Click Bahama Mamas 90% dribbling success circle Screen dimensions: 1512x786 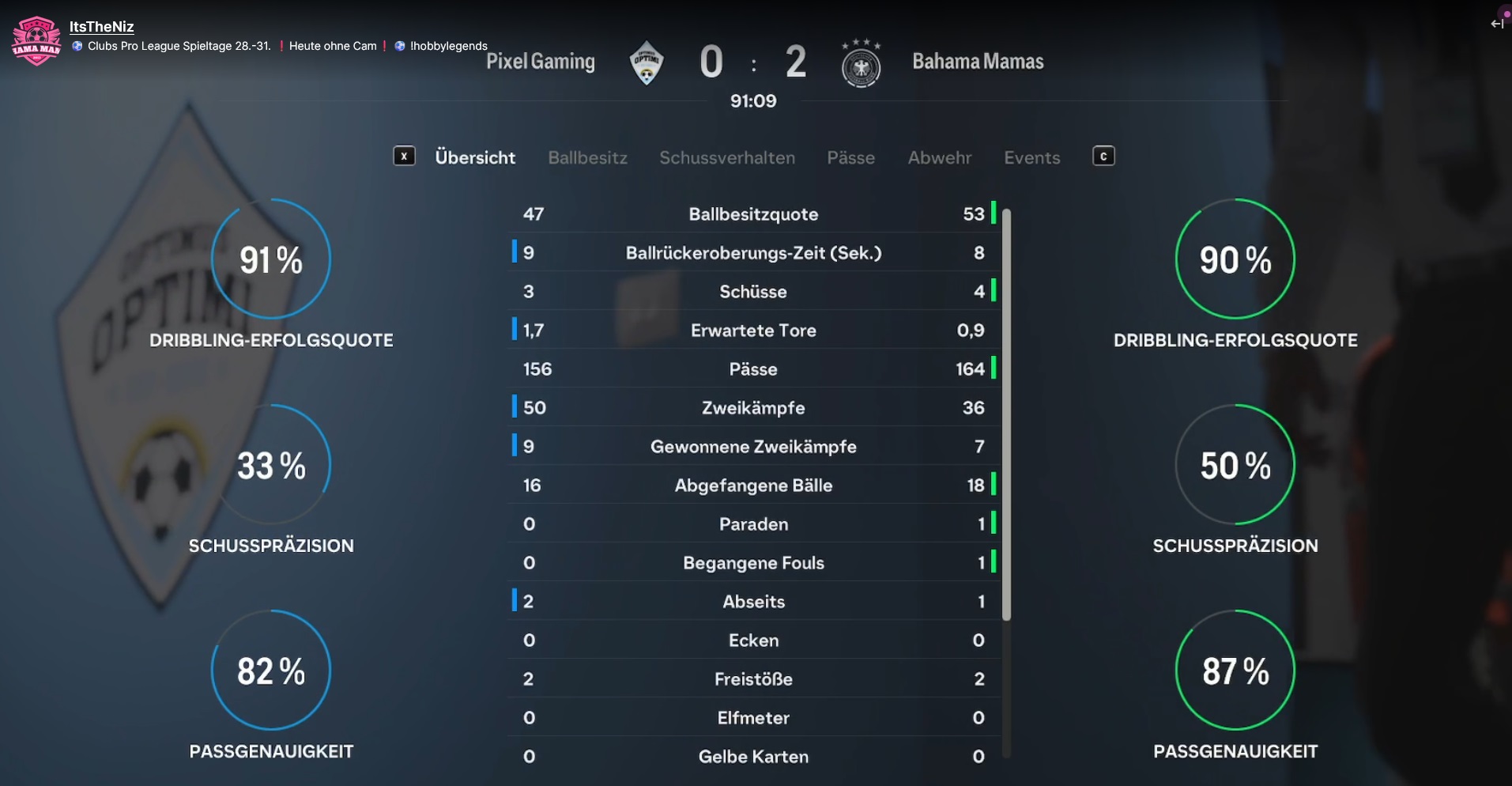[1235, 259]
